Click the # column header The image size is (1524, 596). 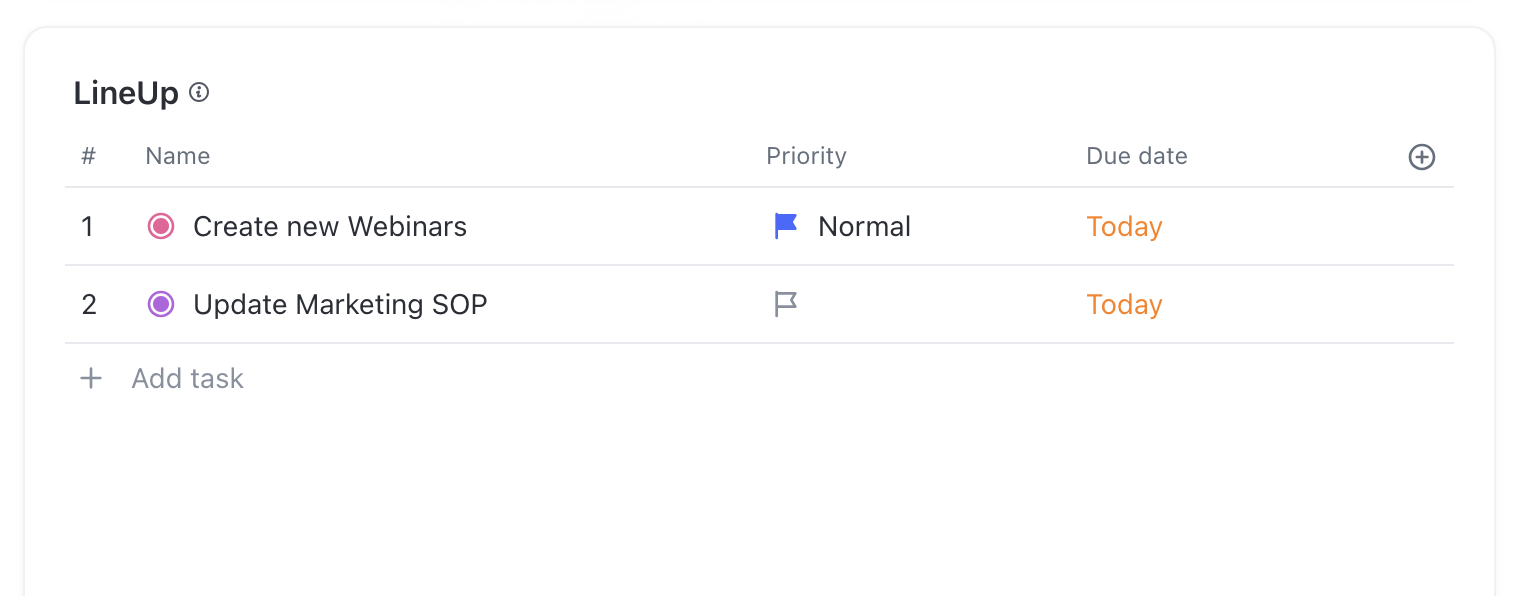[x=88, y=156]
